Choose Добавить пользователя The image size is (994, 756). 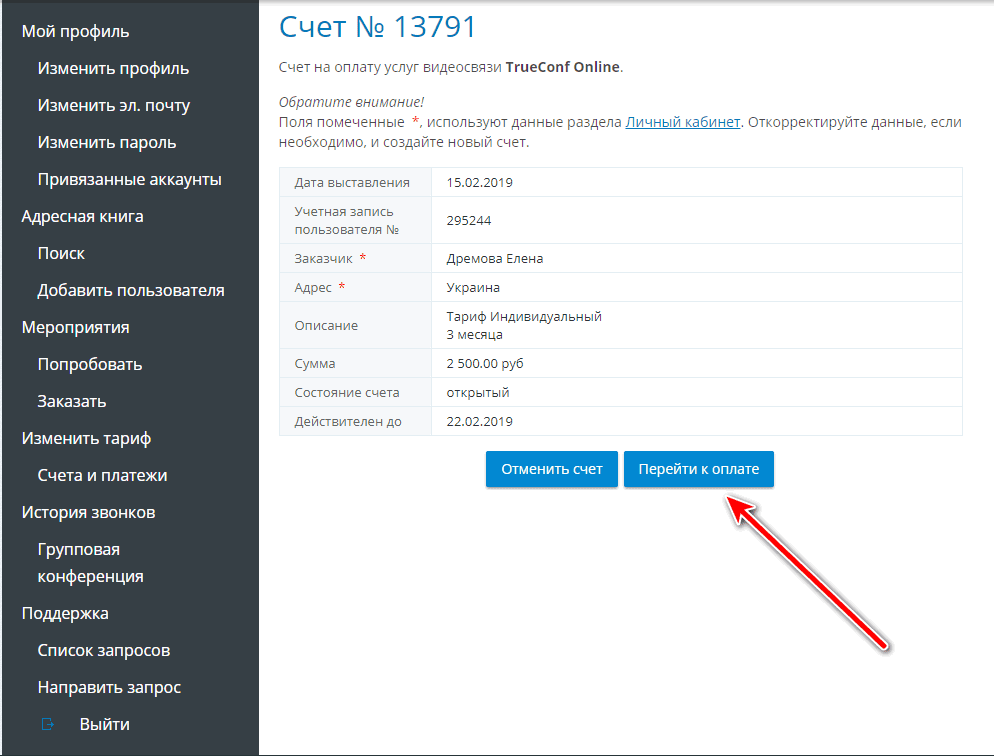point(131,290)
